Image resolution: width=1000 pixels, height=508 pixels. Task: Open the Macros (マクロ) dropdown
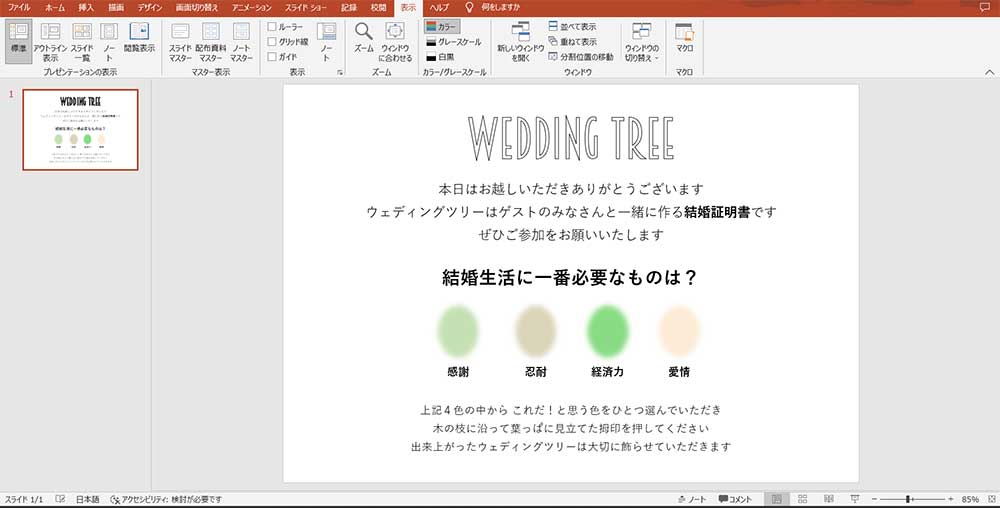[x=684, y=38]
